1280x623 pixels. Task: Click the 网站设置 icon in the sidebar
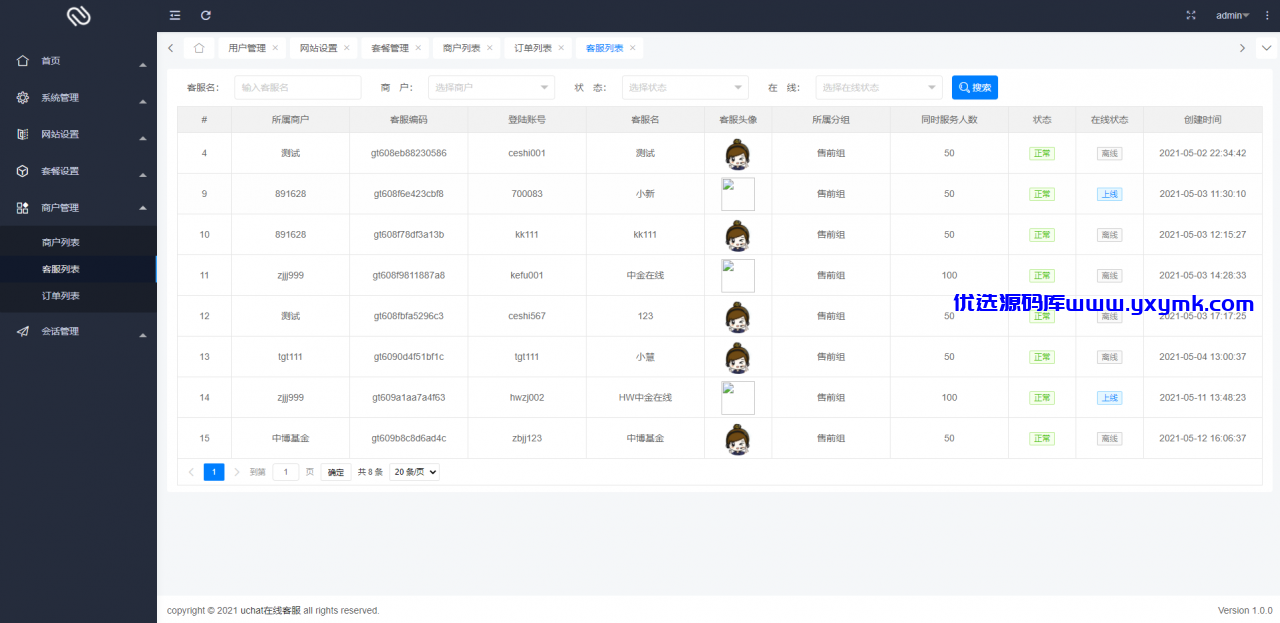tap(22, 134)
